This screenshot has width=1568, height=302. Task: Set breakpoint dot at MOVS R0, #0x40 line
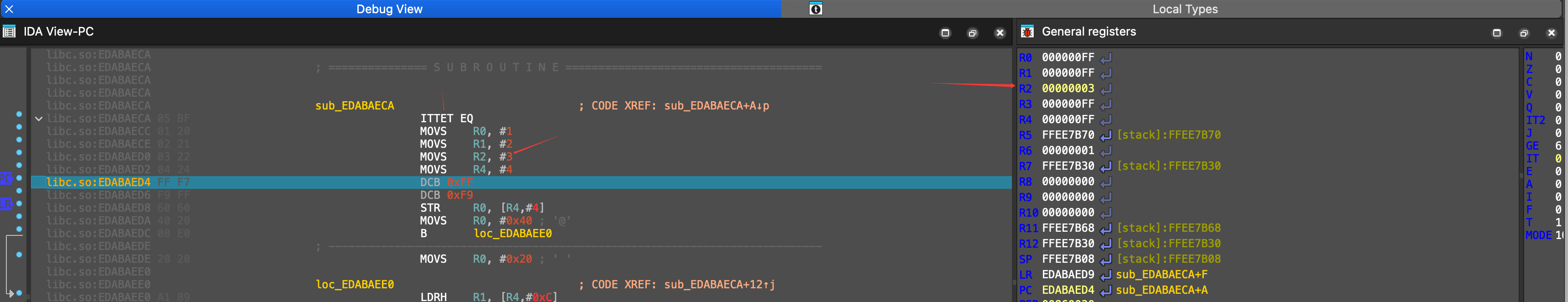[19, 216]
